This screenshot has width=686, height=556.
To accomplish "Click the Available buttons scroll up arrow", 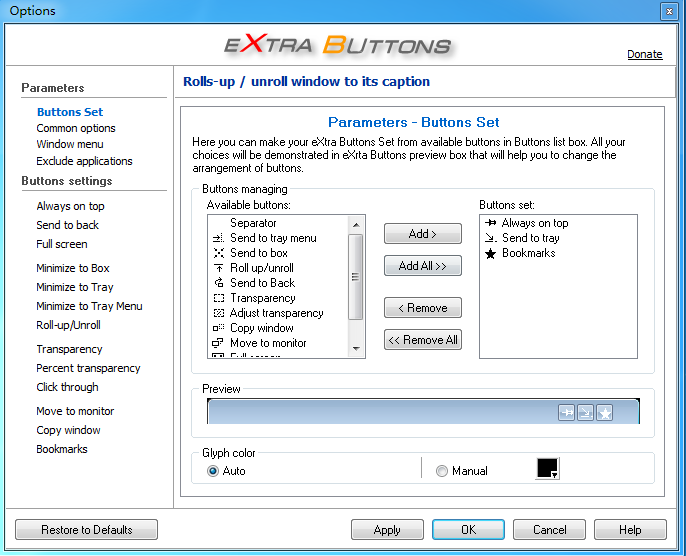I will 356,224.
